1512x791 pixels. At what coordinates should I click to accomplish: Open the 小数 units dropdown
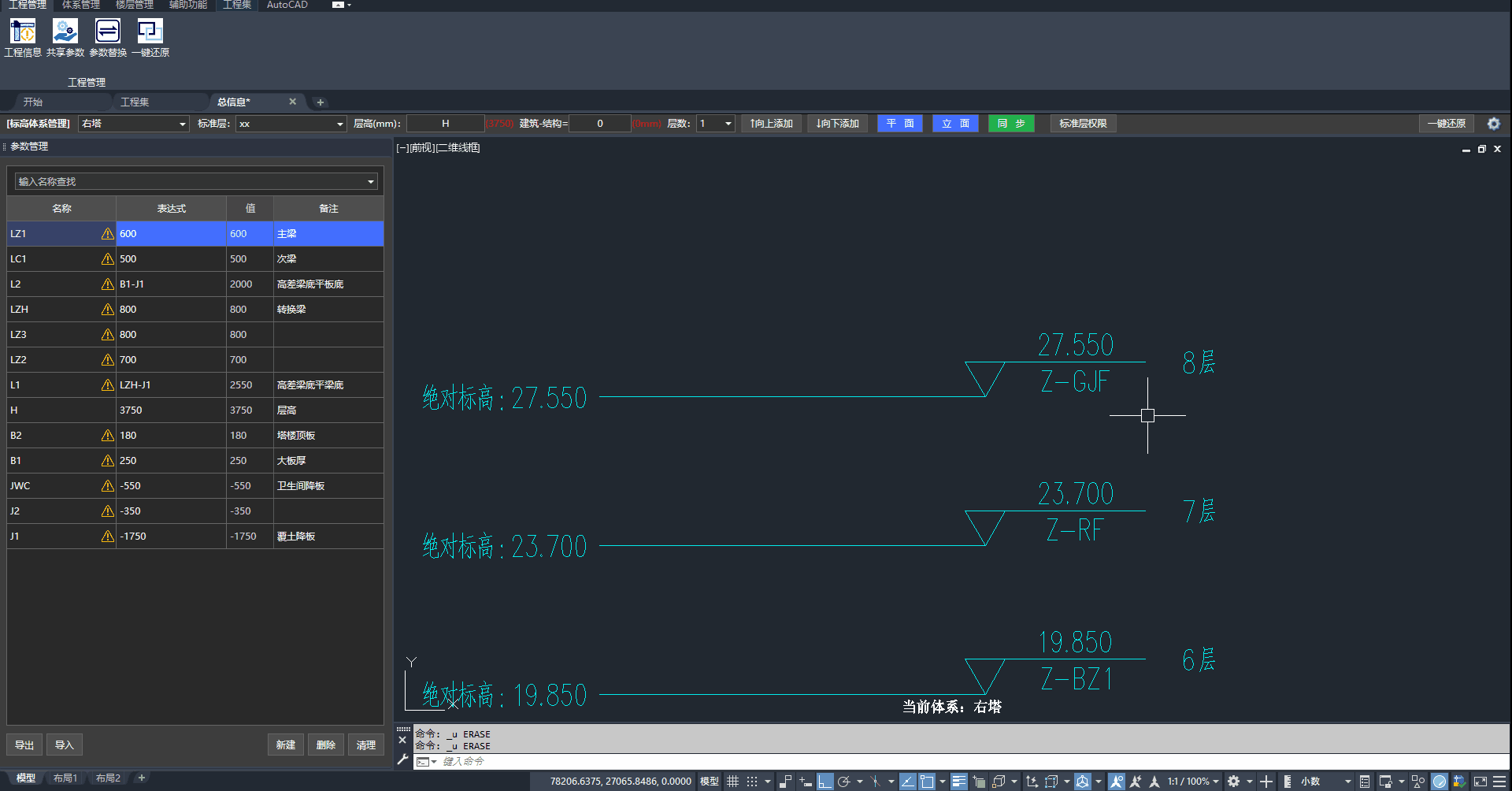click(x=1325, y=782)
